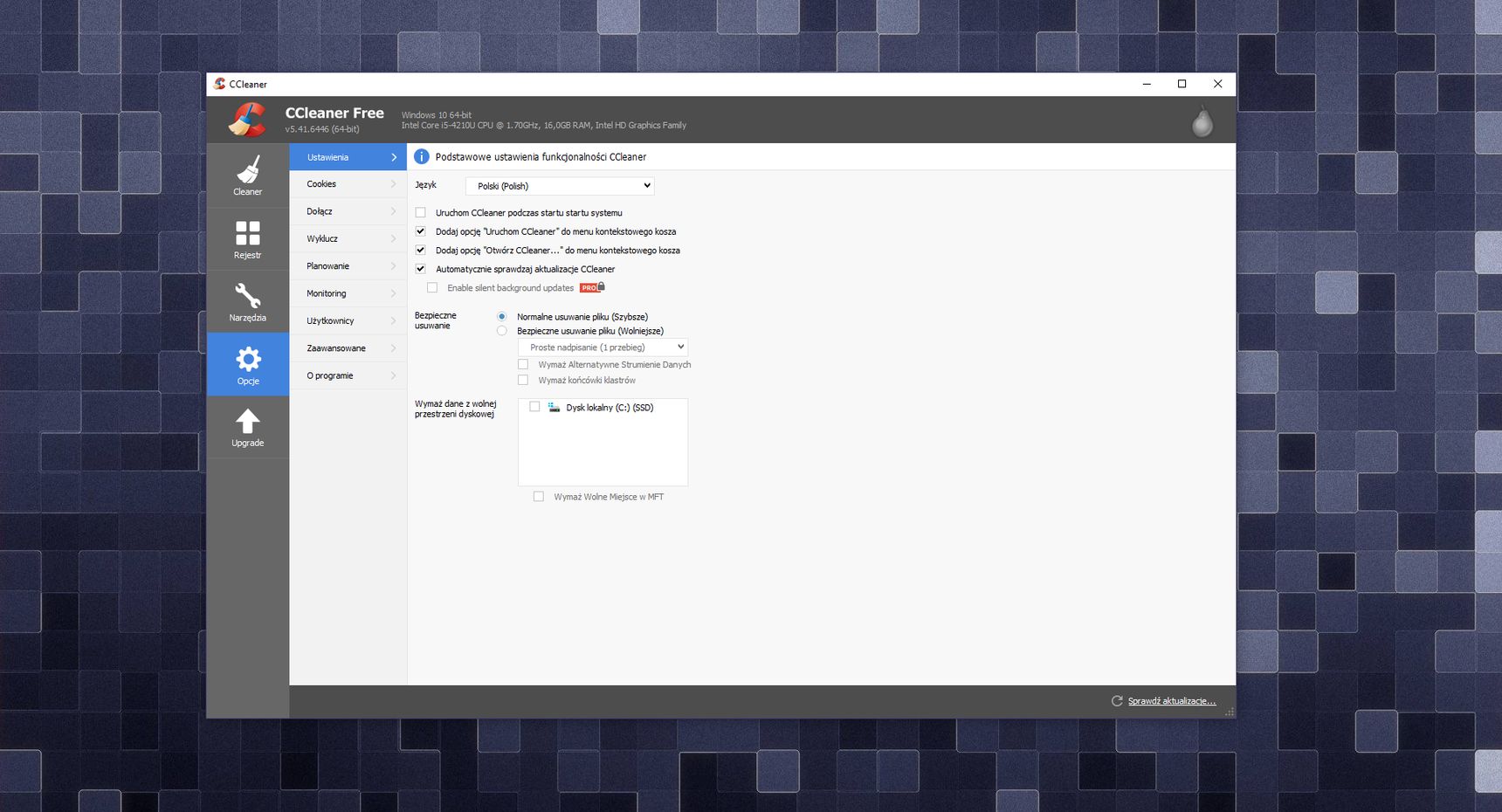The image size is (1502, 812).
Task: Open the Monitoring options tab
Action: tap(348, 293)
